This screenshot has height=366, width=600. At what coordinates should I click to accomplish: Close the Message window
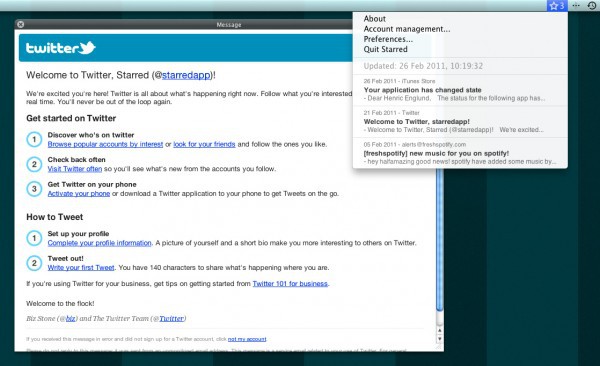coord(21,24)
